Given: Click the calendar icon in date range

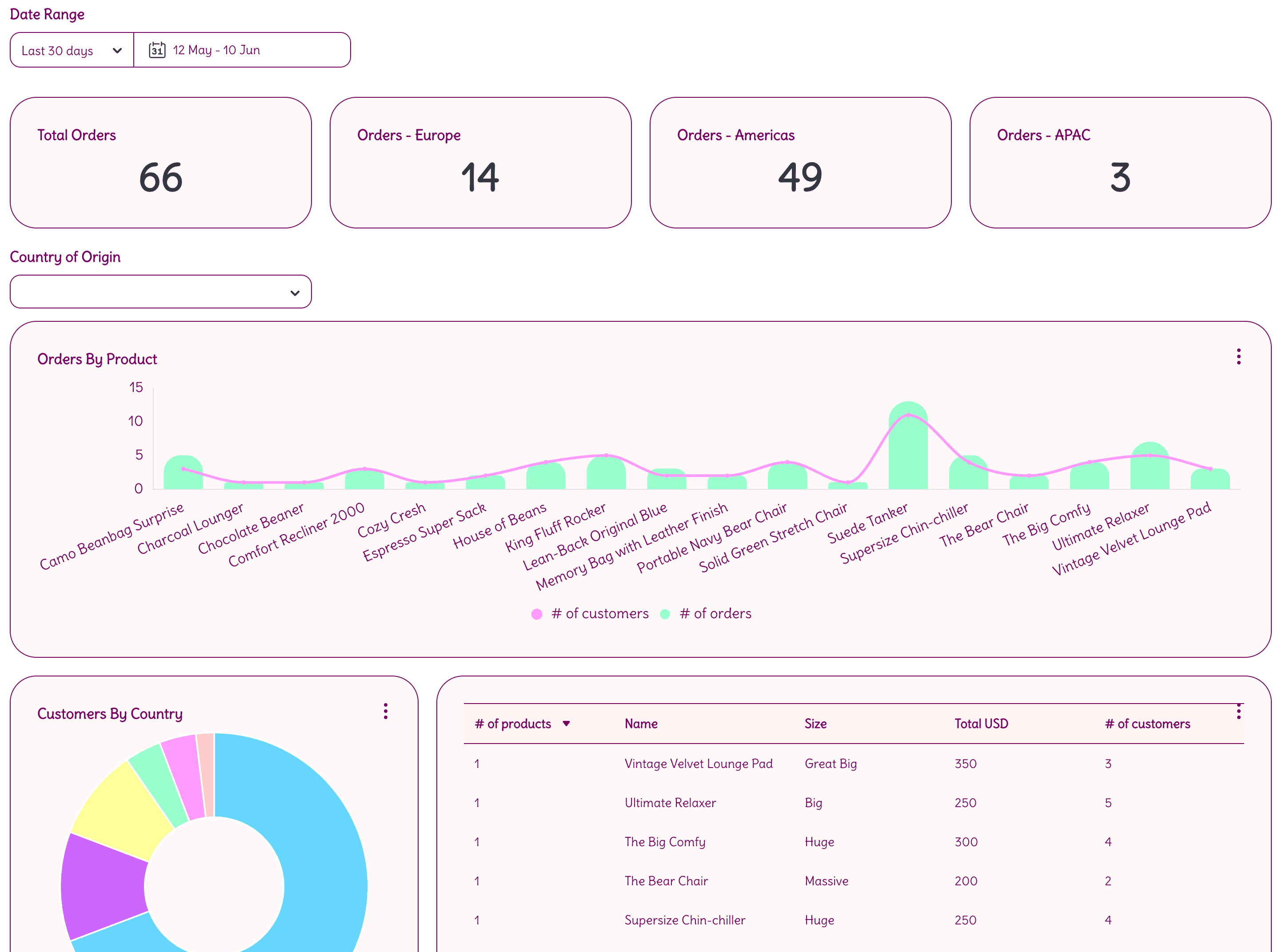Looking at the screenshot, I should (157, 50).
